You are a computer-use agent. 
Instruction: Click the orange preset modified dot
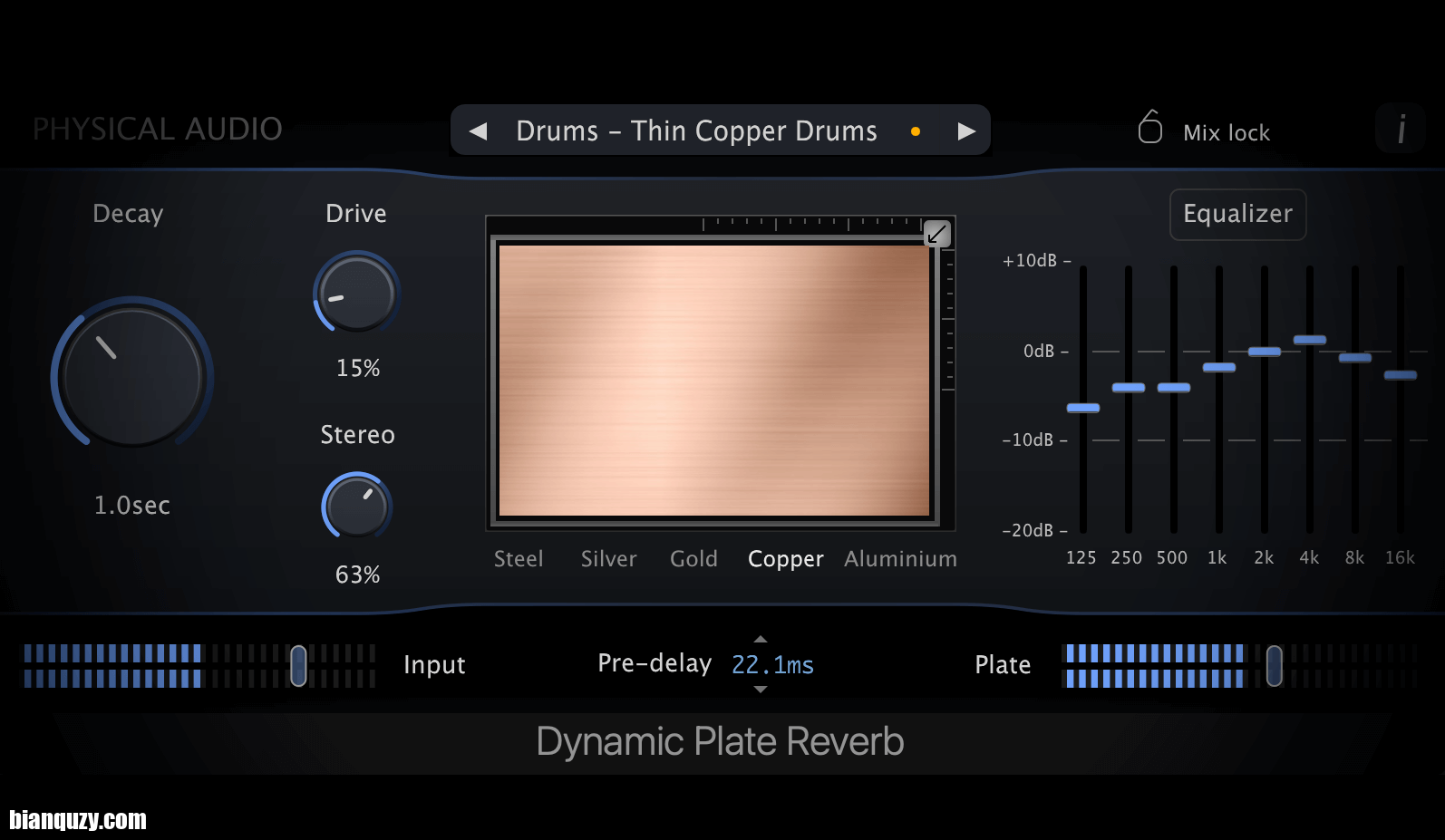tap(916, 131)
